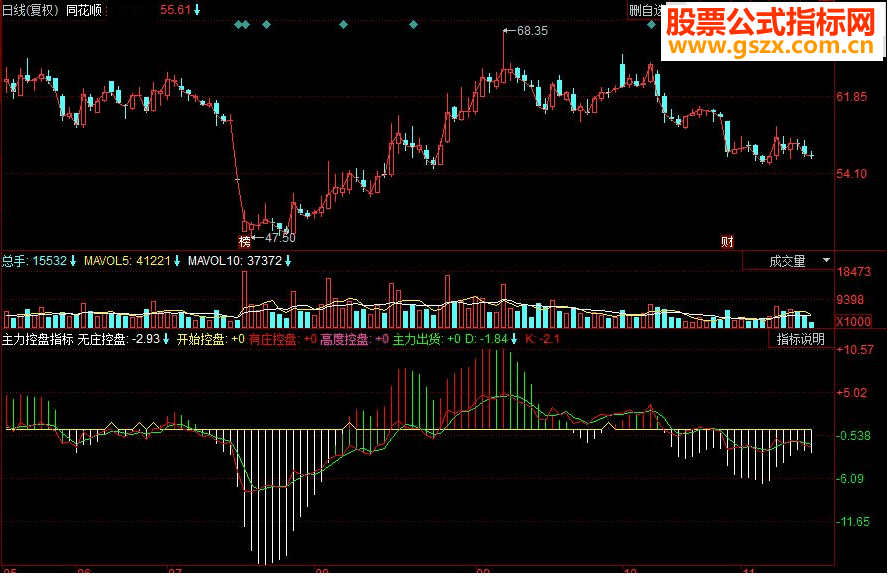Click the 榜 marker icon below the chart low
The height and width of the screenshot is (578, 888).
point(245,242)
